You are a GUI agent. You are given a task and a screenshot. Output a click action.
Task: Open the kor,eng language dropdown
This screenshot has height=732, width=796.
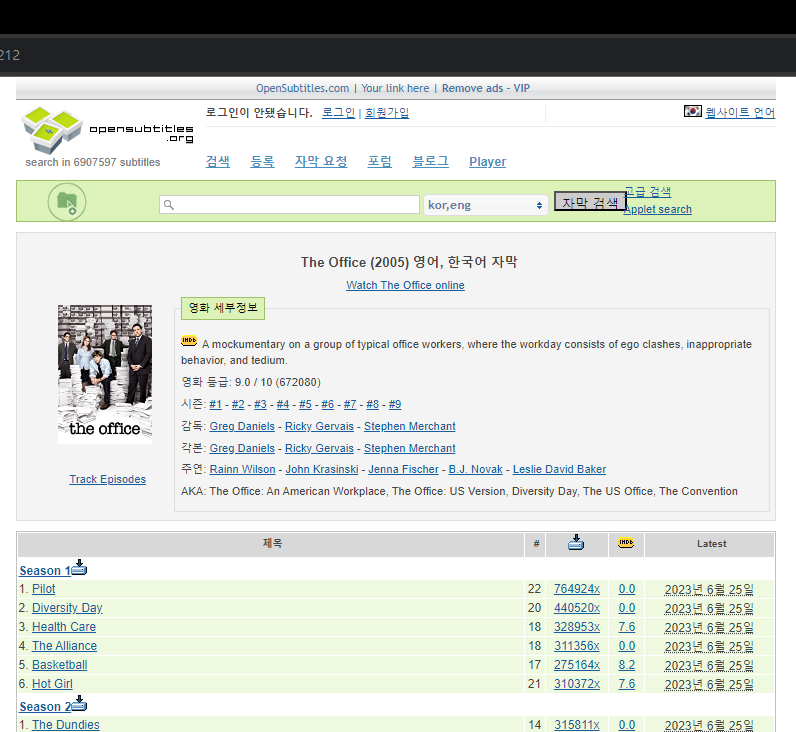click(x=485, y=205)
